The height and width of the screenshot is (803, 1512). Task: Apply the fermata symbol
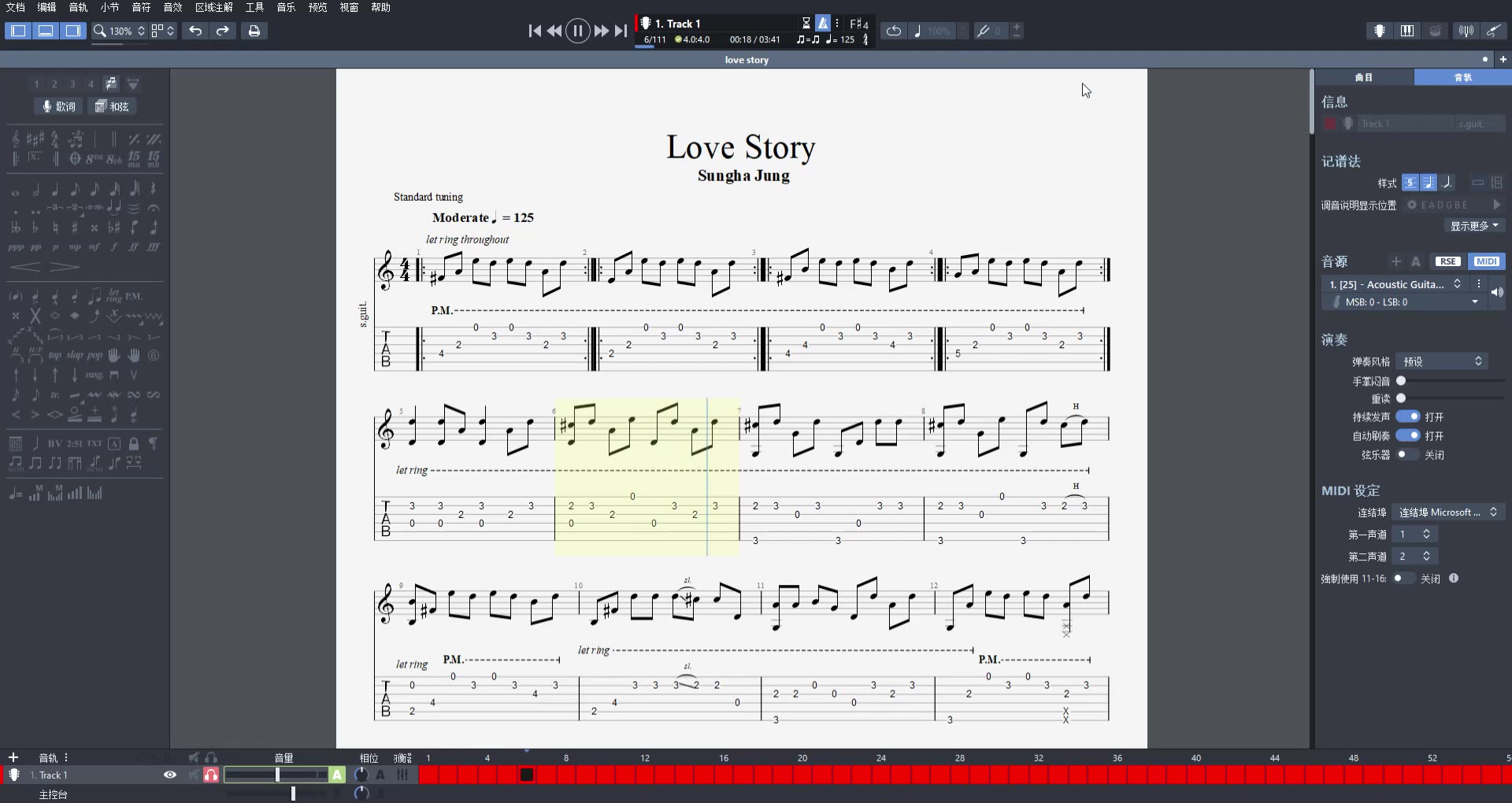tap(154, 209)
